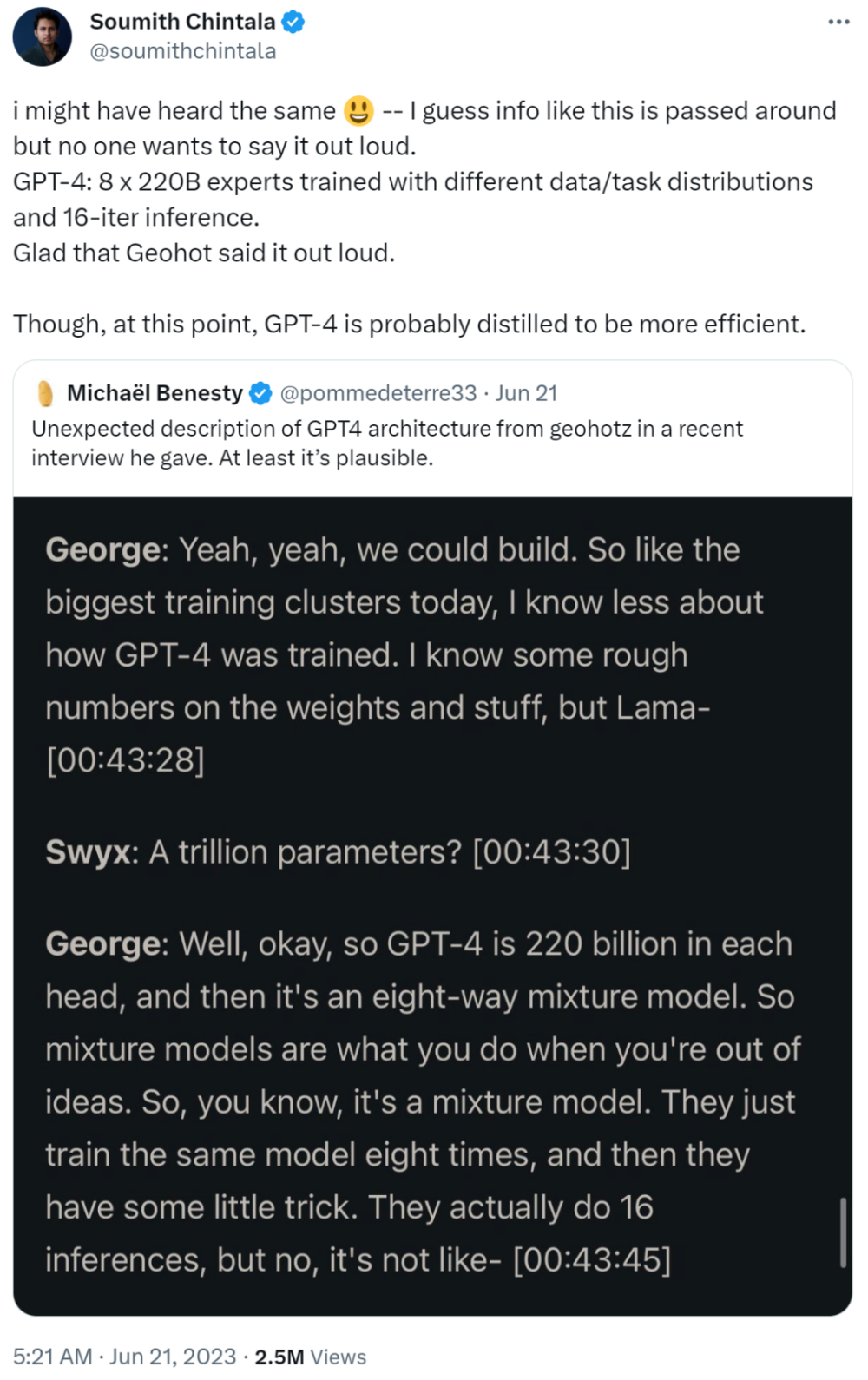868x1380 pixels.
Task: Click the [00:43:45] timestamp in transcript
Action: pyautogui.click(x=592, y=1260)
